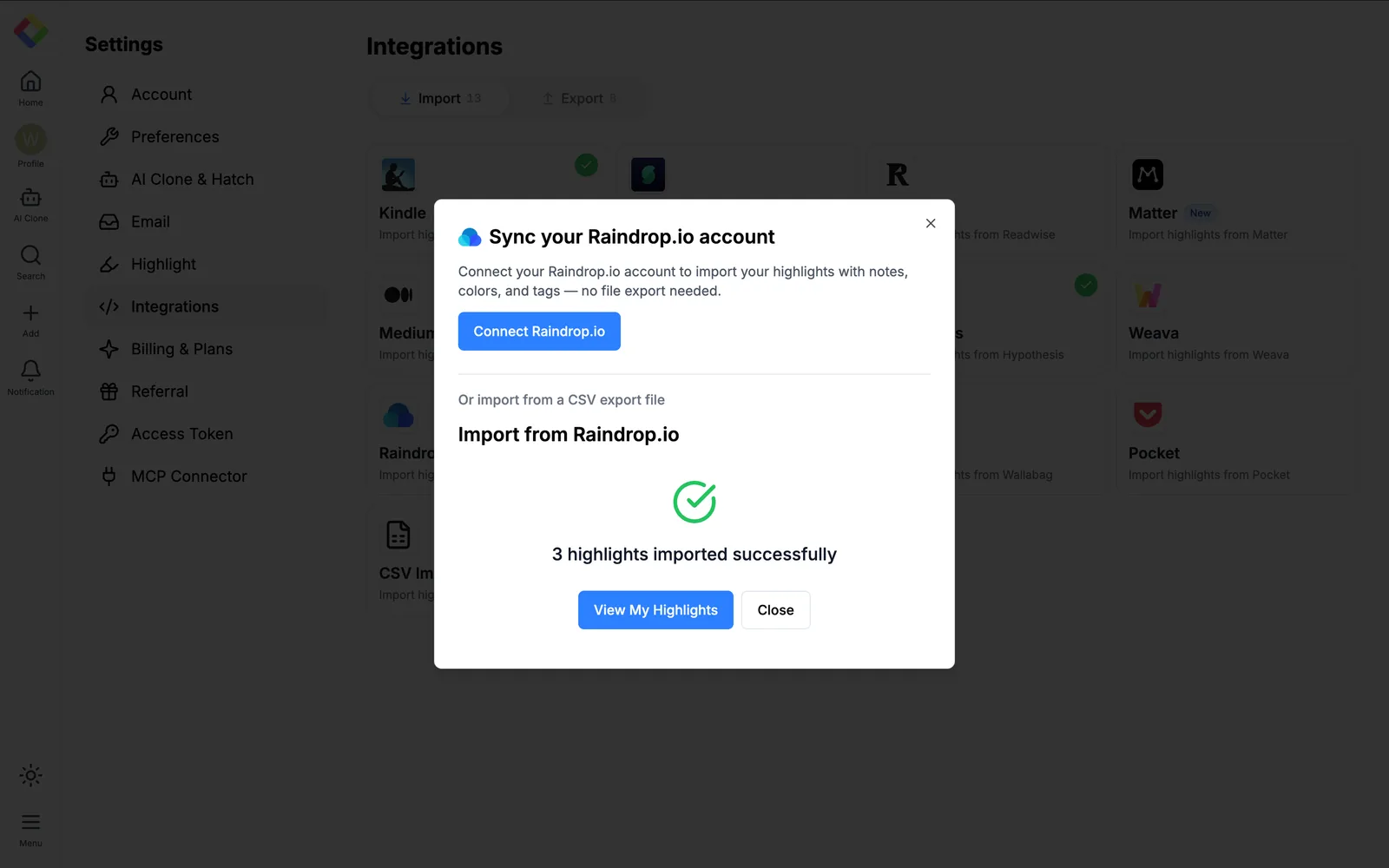Screen dimensions: 1389x868
Task: Click the Profile avatar icon
Action: [30, 139]
